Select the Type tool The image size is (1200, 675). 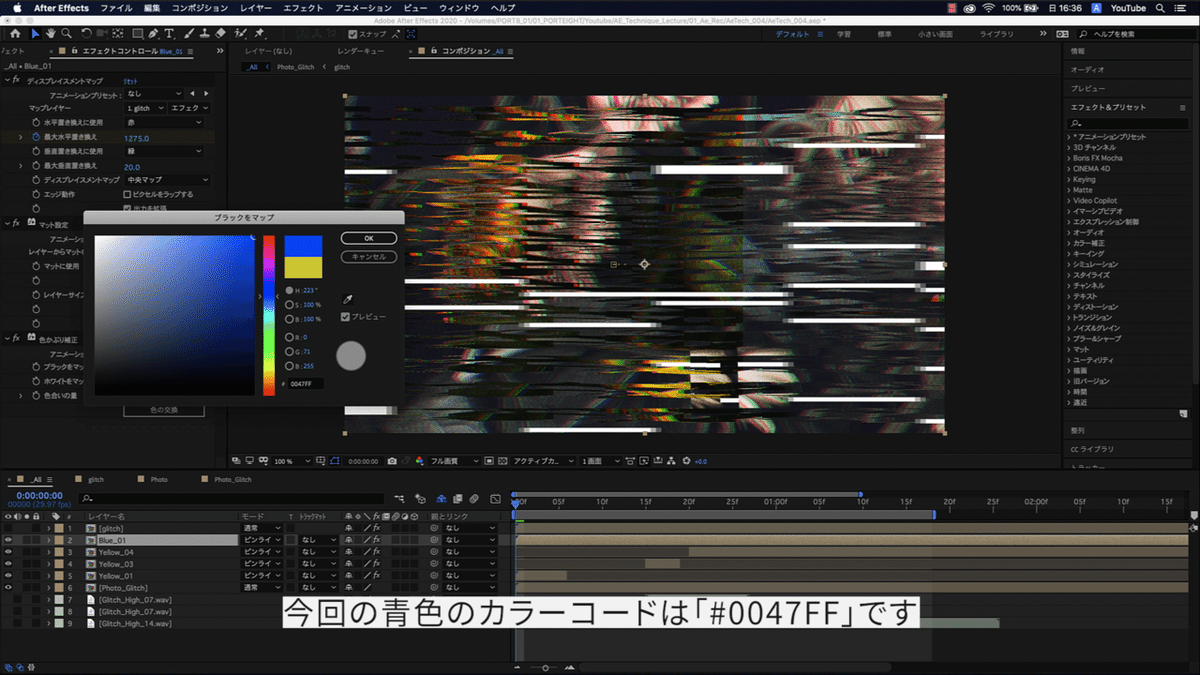pyautogui.click(x=169, y=33)
